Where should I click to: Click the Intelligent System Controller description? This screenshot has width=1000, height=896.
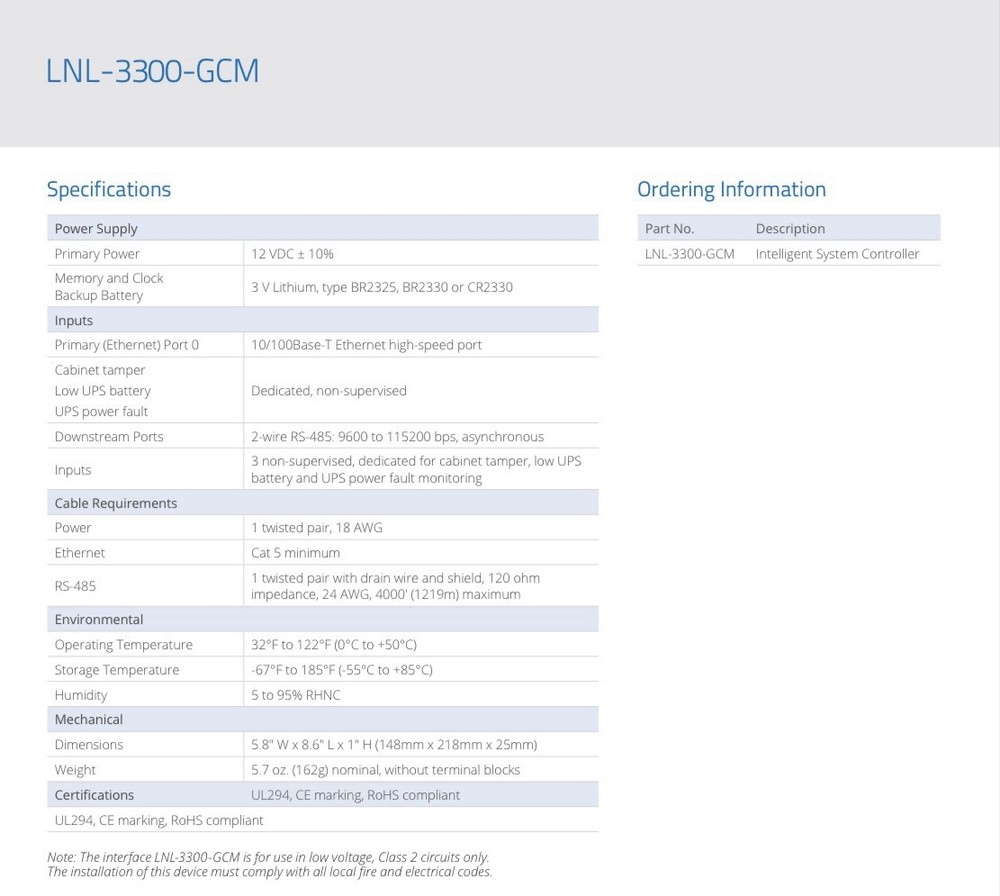837,254
